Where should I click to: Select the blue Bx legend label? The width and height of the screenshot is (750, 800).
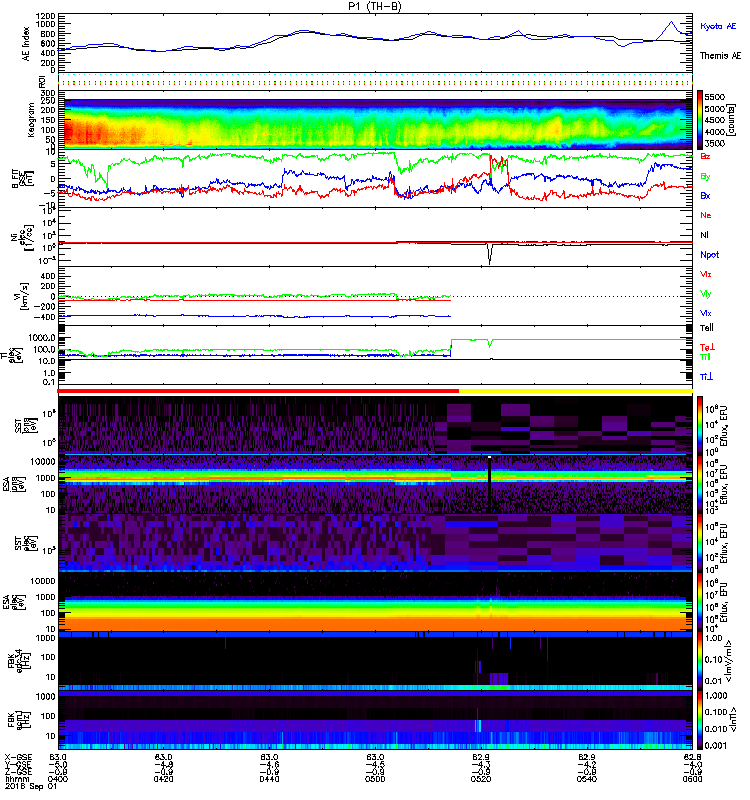[x=705, y=196]
